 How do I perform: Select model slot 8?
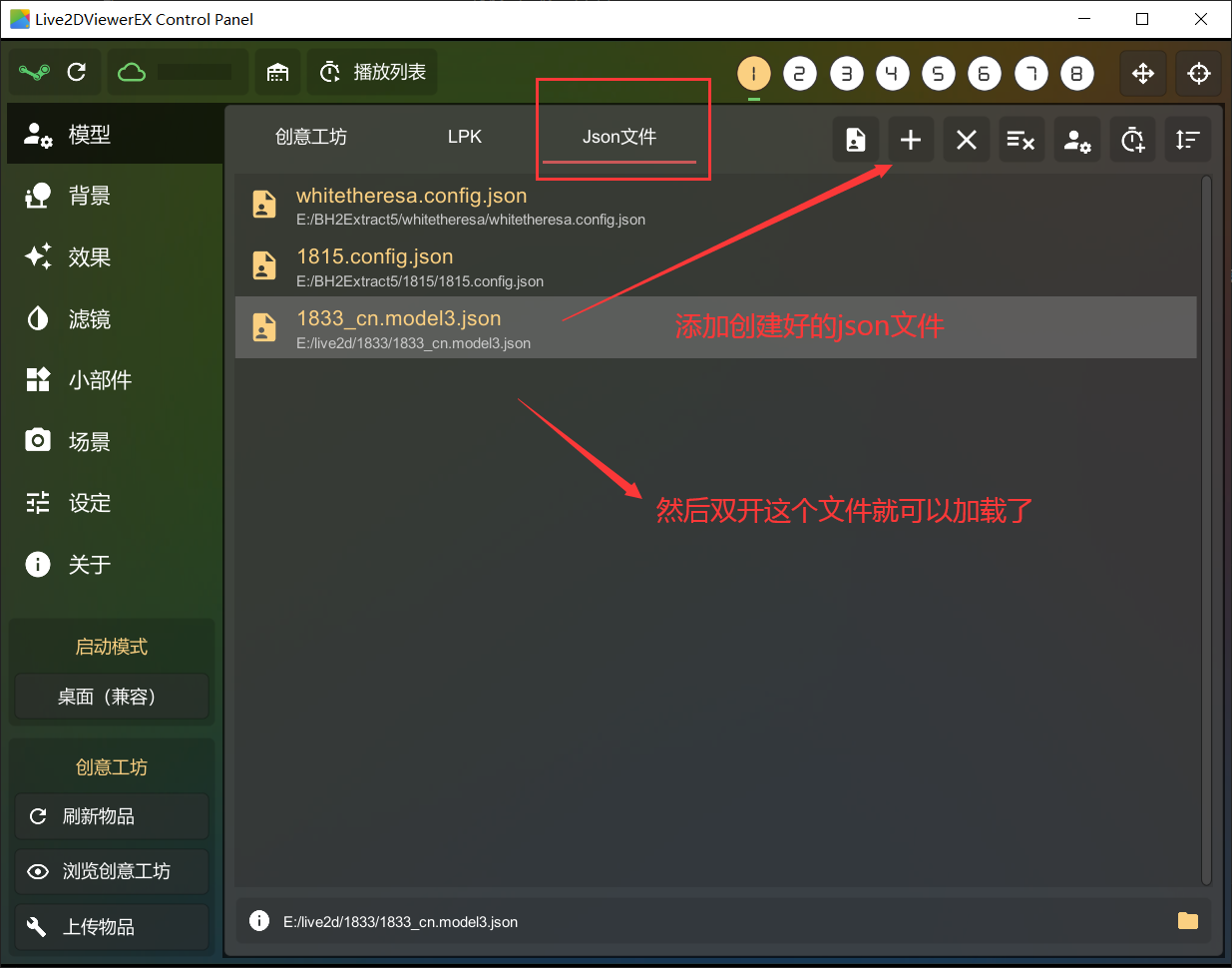pos(1076,73)
